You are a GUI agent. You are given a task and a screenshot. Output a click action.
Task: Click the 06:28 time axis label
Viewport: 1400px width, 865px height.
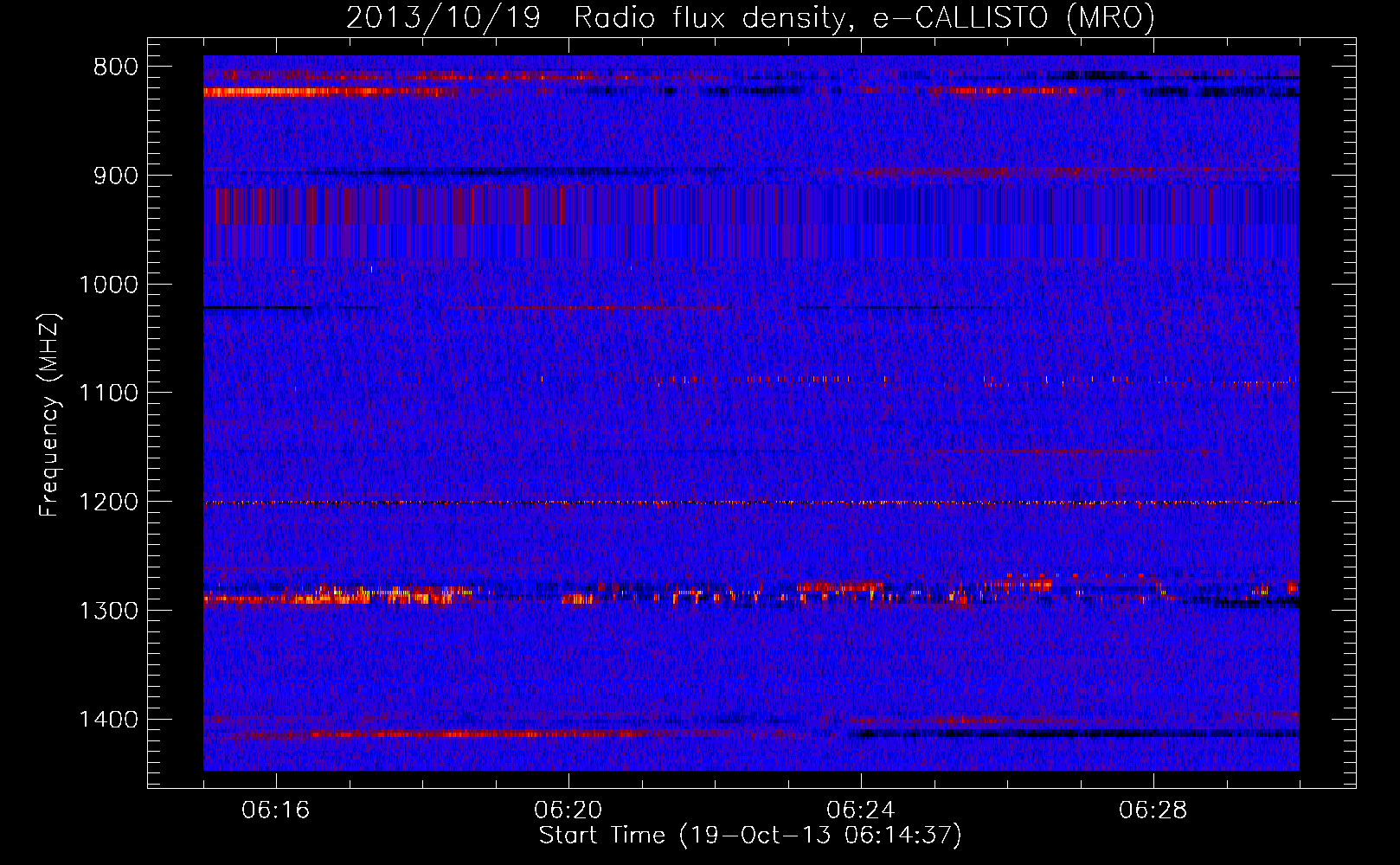[x=1153, y=811]
